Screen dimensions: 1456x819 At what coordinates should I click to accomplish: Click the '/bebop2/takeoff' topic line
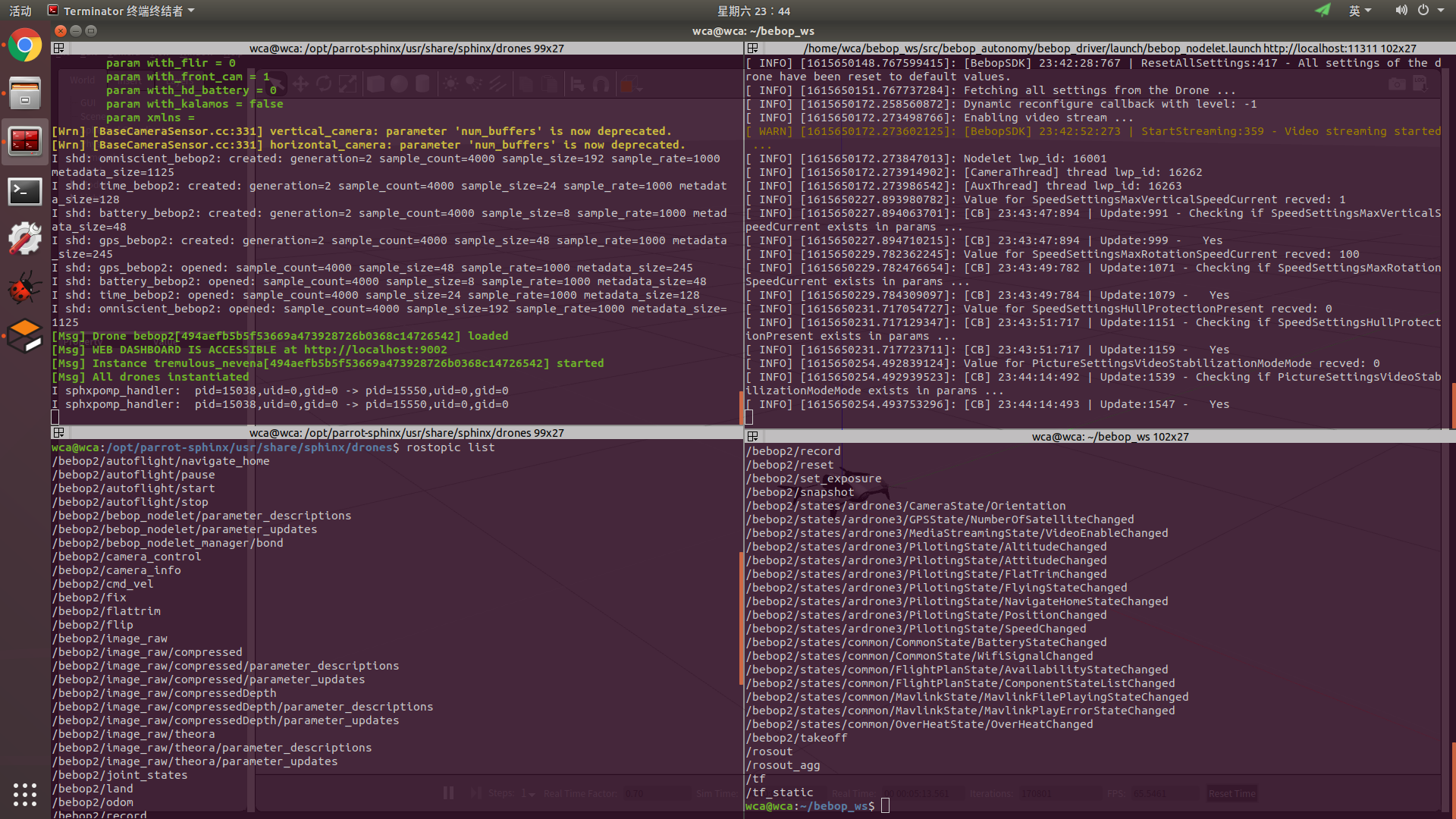pyautogui.click(x=796, y=738)
